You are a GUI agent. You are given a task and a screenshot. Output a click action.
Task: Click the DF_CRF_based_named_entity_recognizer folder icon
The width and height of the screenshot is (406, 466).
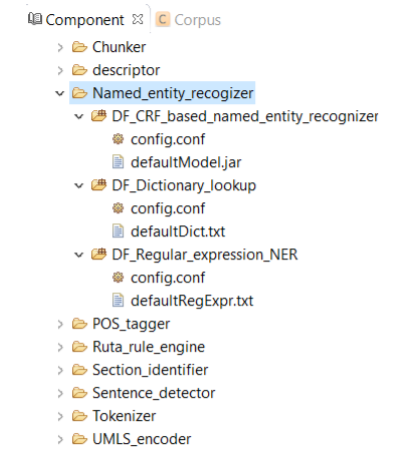coord(99,116)
